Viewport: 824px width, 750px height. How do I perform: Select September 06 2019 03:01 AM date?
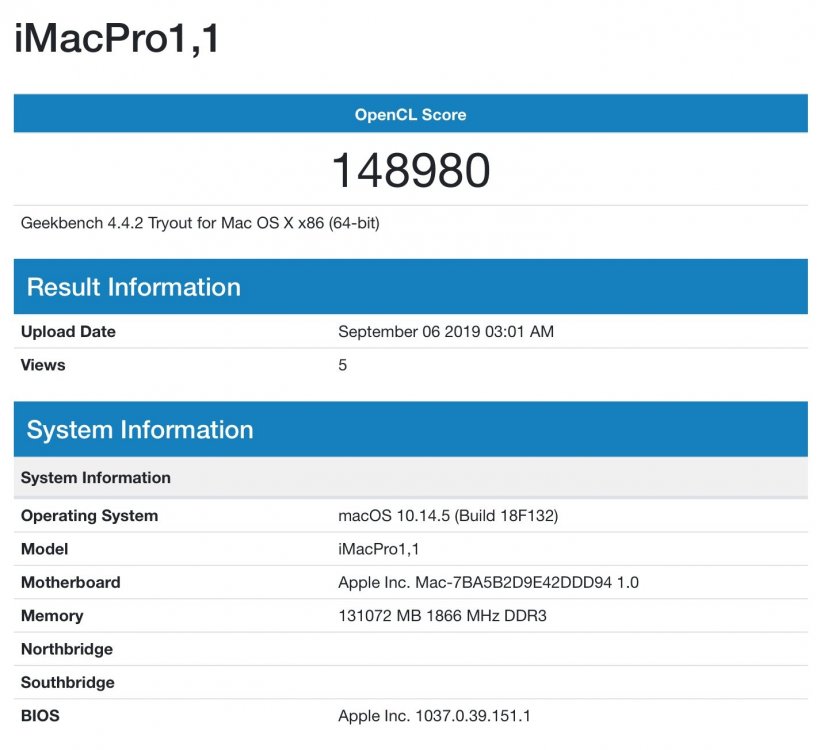[446, 332]
